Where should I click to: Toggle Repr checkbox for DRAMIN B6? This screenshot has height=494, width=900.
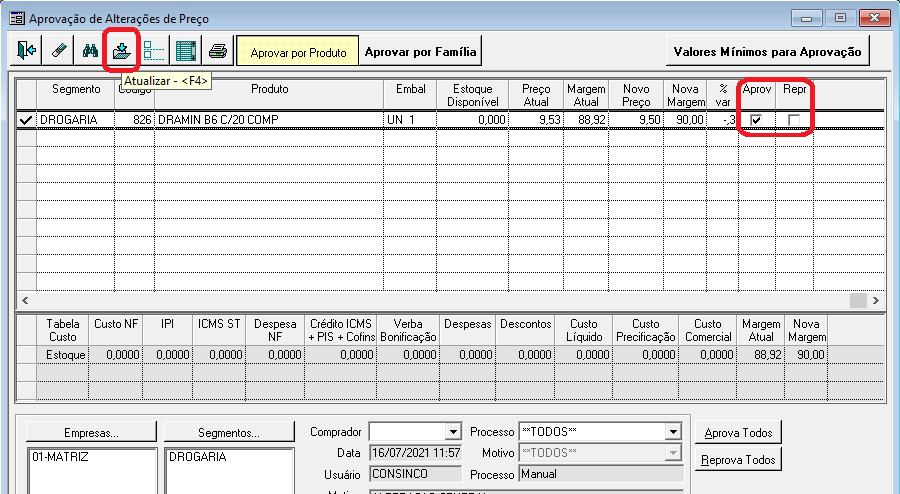click(x=794, y=120)
